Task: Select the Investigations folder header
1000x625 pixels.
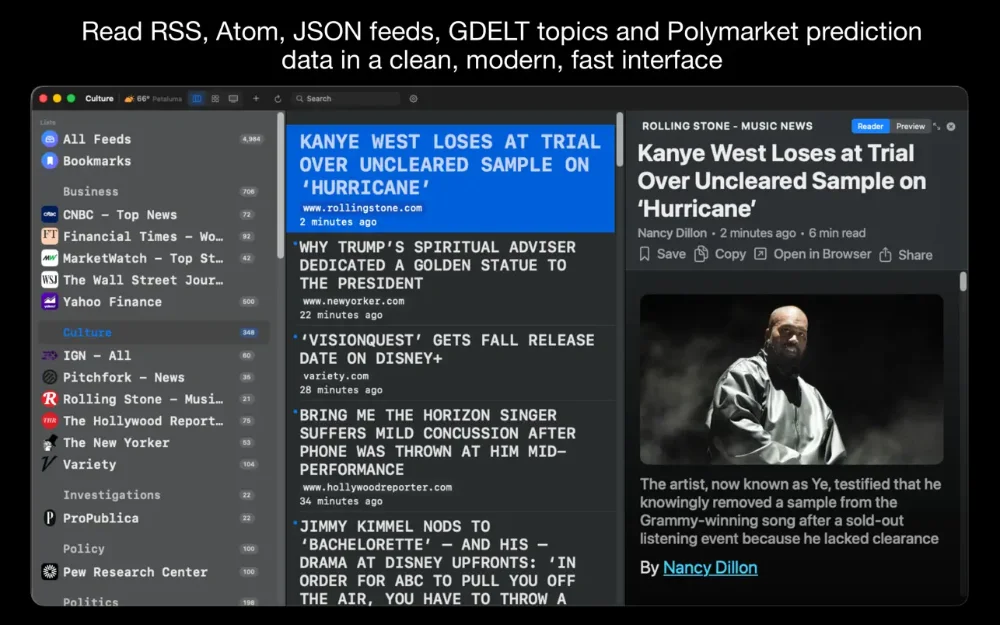Action: [x=153, y=495]
